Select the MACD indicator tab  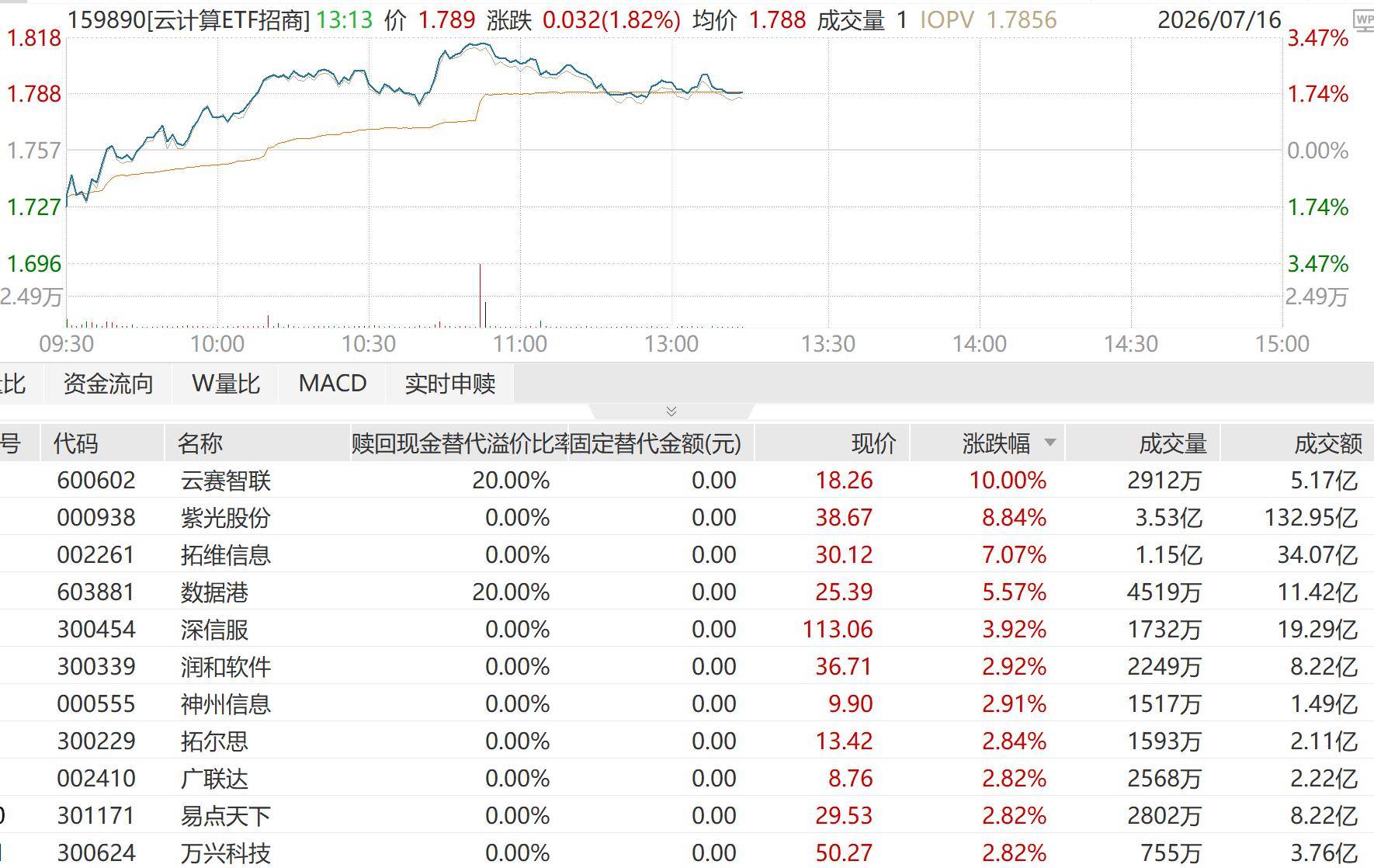[x=332, y=384]
